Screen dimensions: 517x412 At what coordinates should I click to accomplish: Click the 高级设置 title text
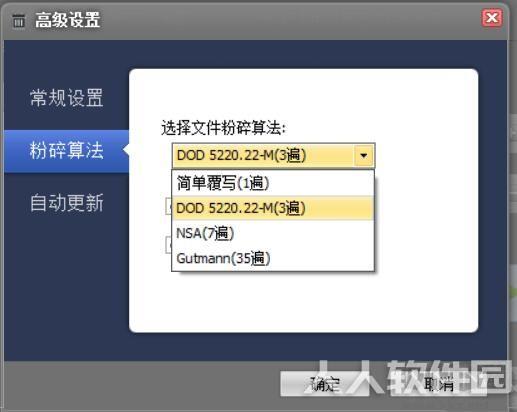pos(67,20)
